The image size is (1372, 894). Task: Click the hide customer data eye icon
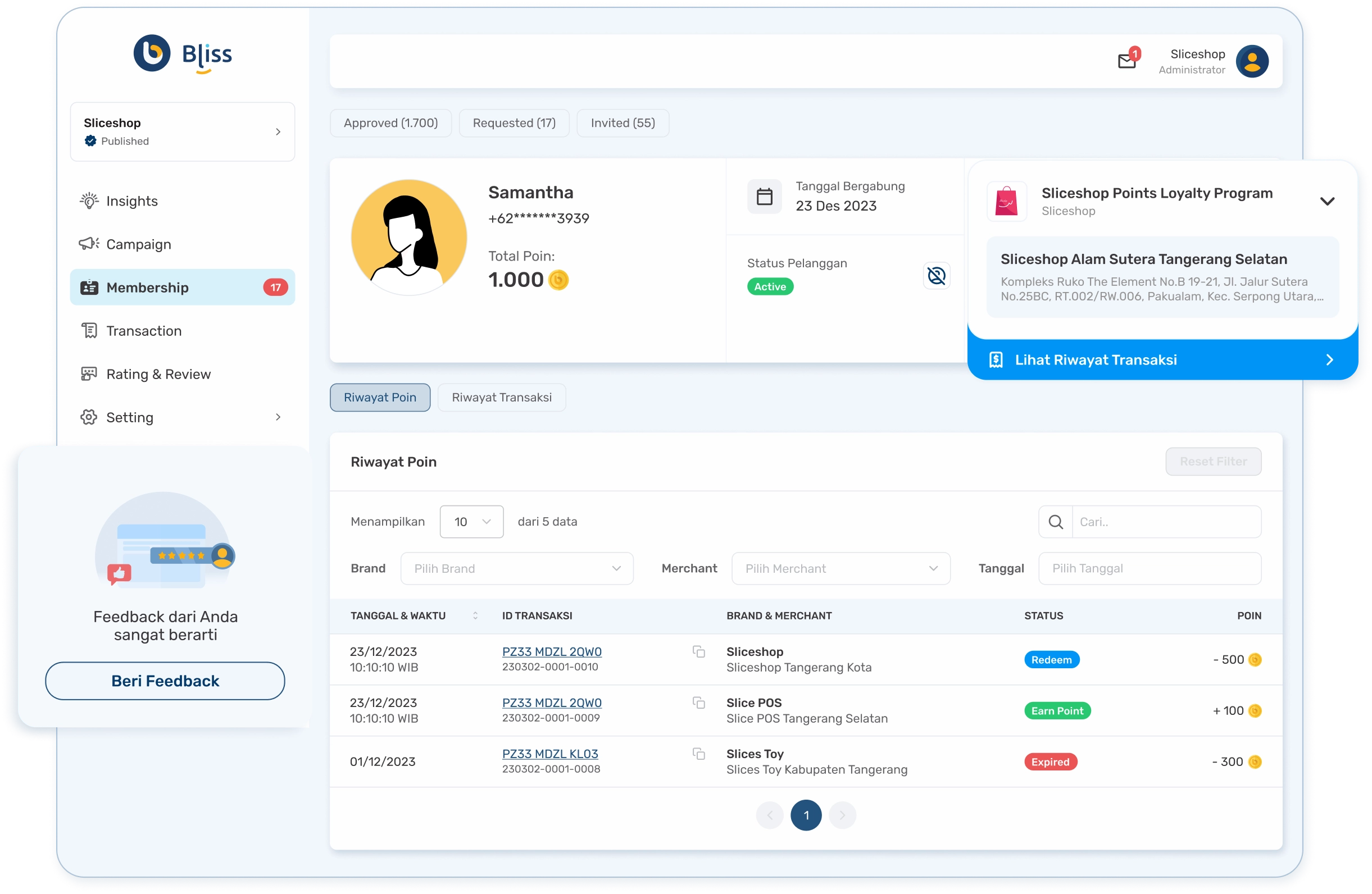936,276
